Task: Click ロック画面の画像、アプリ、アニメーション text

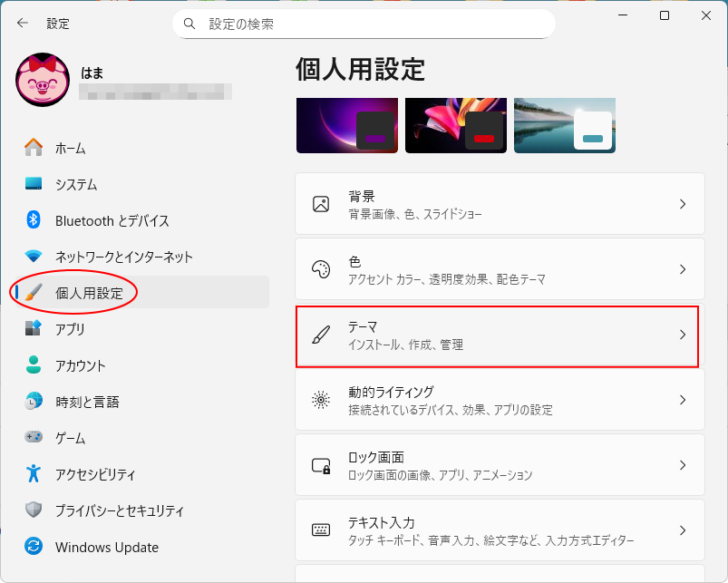Action: tap(440, 475)
